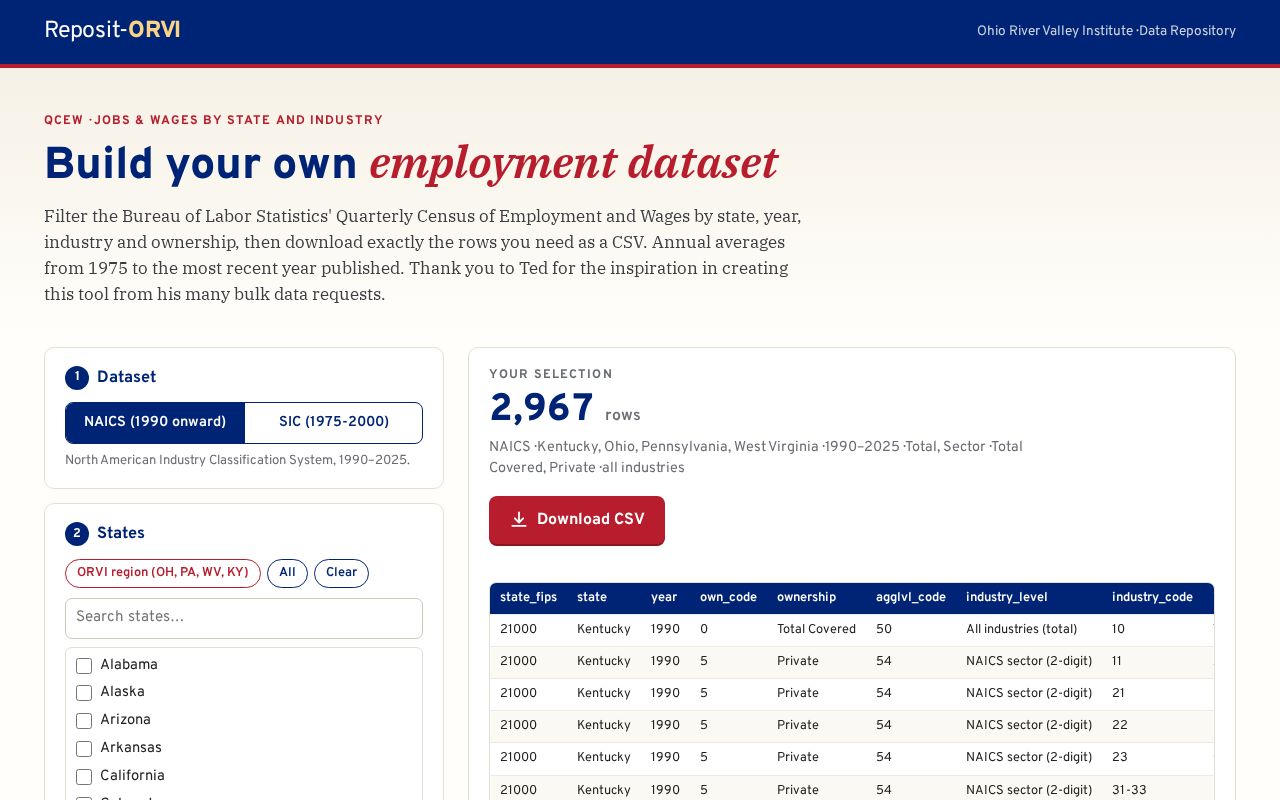
Task: Switch to the SIC (1975-2000) dataset tab
Action: click(334, 423)
